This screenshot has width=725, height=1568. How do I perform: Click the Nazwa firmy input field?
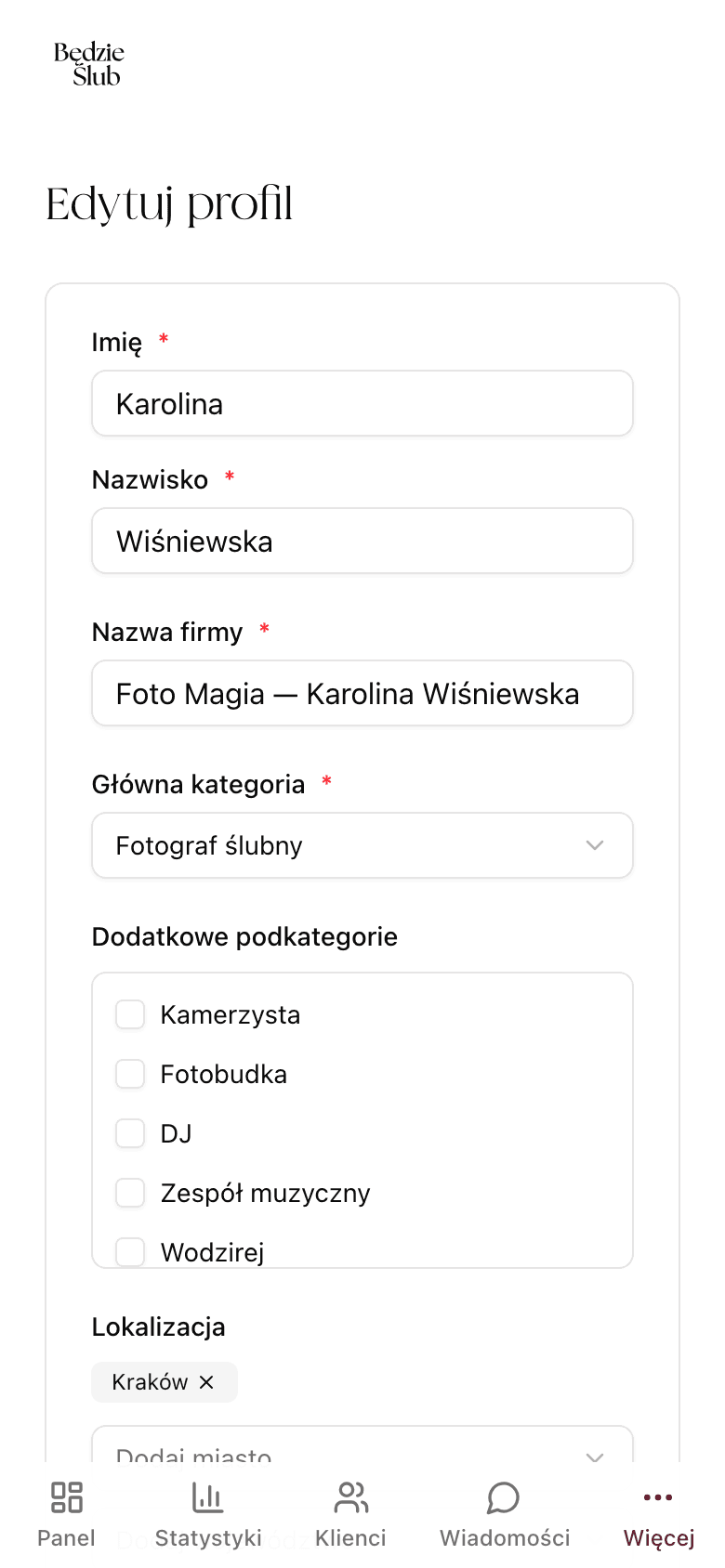(x=362, y=693)
